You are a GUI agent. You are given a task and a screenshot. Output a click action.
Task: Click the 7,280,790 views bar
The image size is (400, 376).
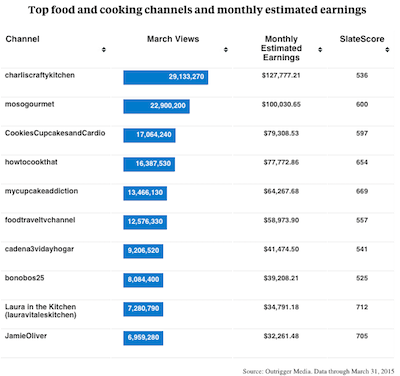(x=143, y=309)
